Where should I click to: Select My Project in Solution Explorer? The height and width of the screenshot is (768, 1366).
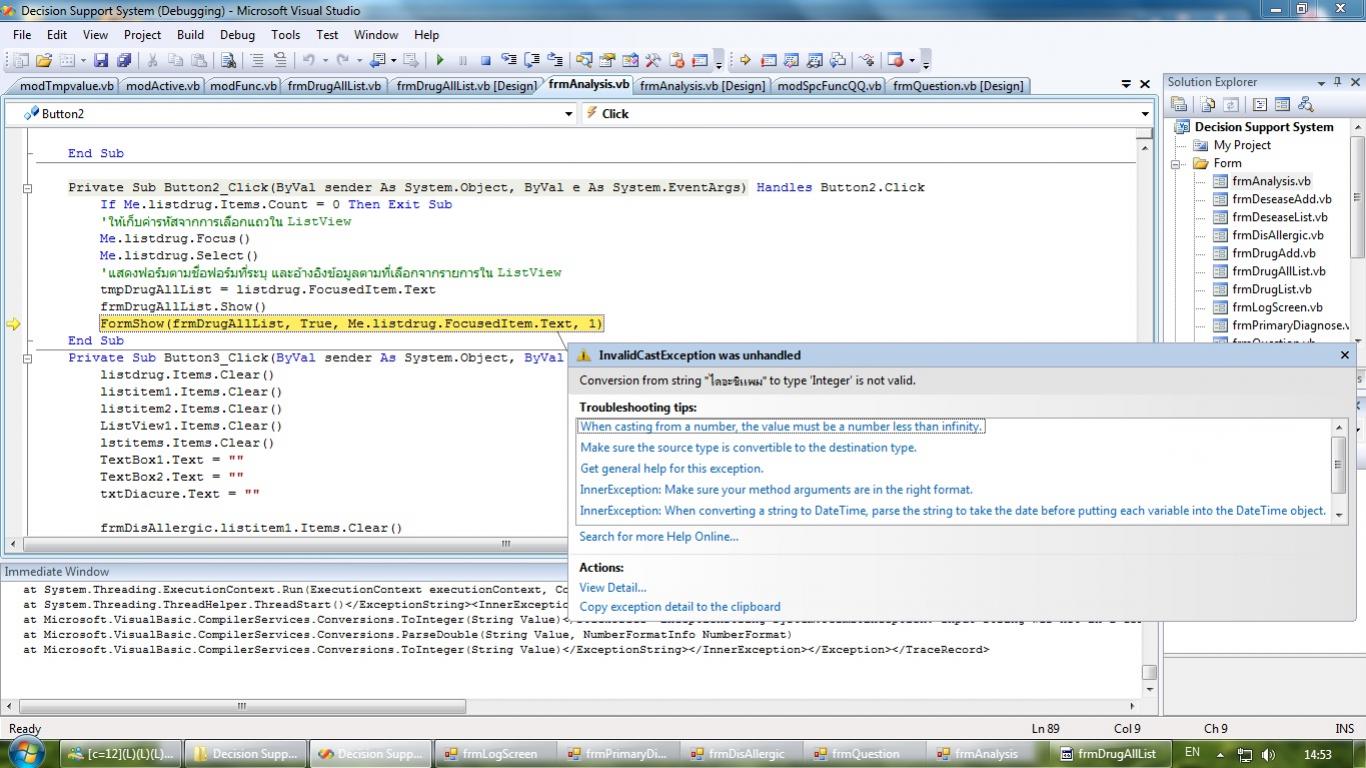pos(1242,145)
